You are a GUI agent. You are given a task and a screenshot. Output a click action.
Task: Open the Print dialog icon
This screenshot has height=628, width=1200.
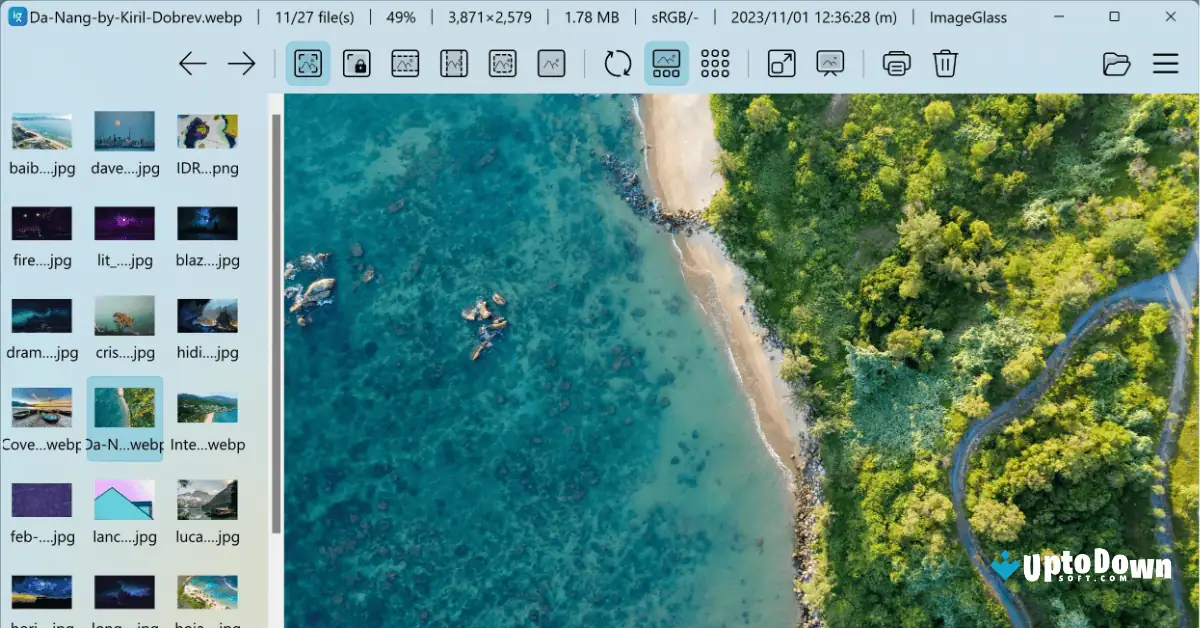tap(896, 63)
